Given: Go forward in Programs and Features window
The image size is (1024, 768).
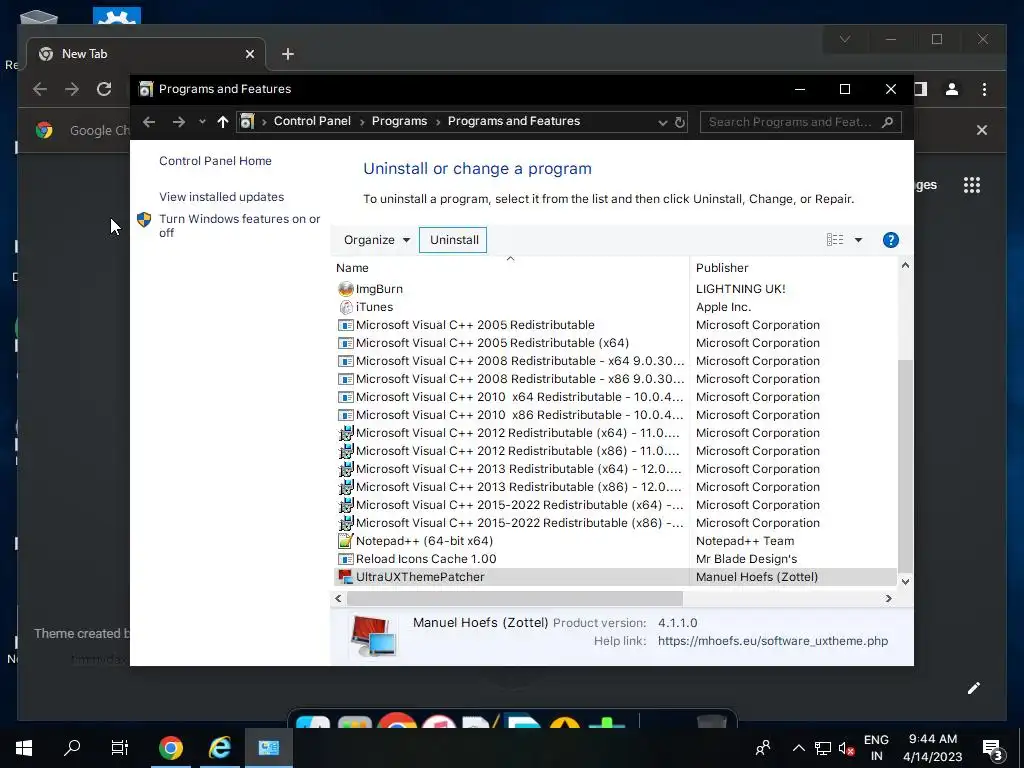Looking at the screenshot, I should (178, 121).
